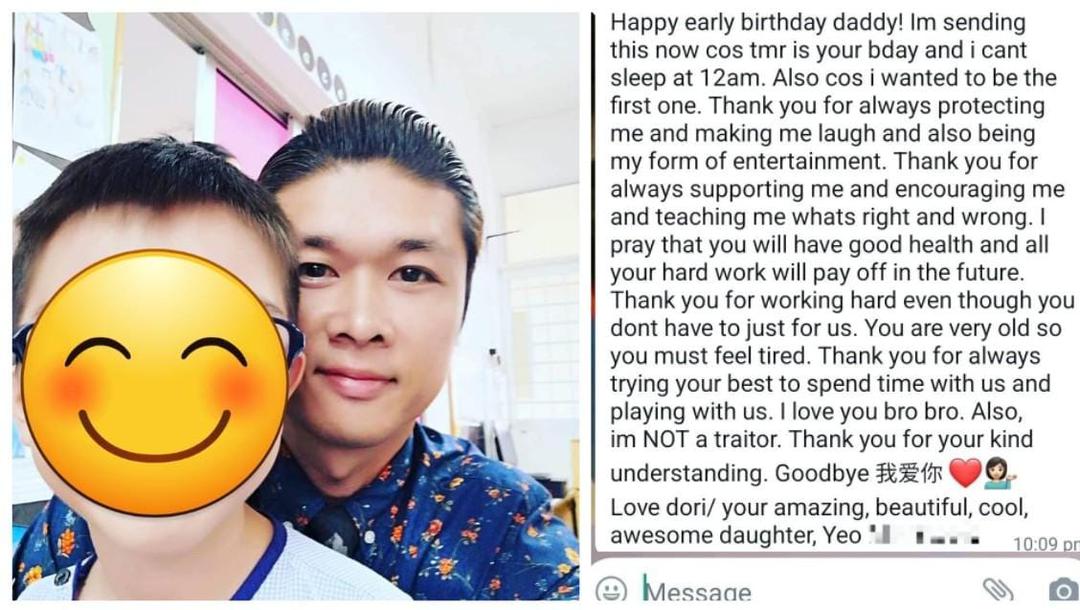Image resolution: width=1080 pixels, height=610 pixels.
Task: Open the emoji picker in message bar
Action: (611, 591)
